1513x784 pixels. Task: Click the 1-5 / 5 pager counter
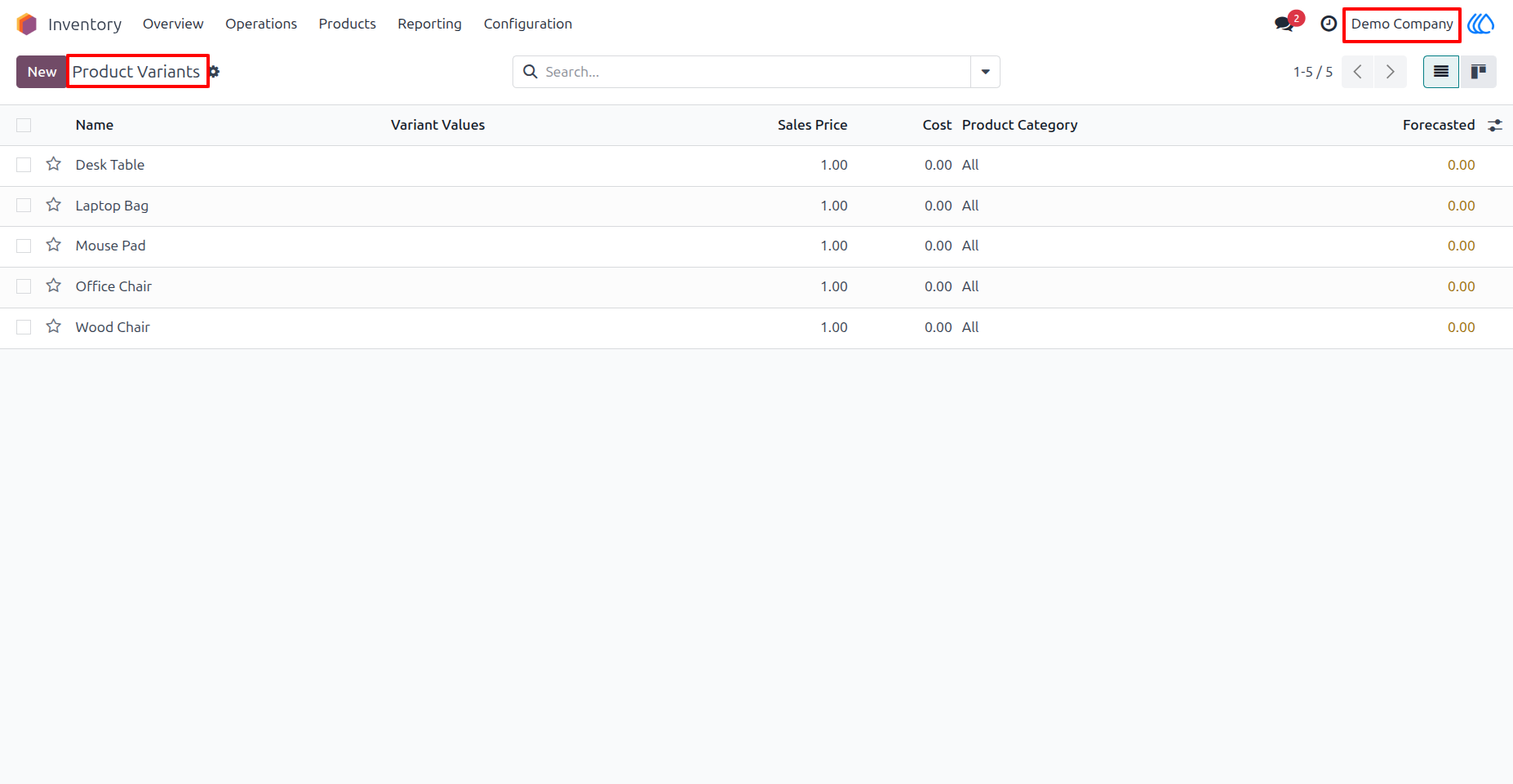tap(1313, 72)
